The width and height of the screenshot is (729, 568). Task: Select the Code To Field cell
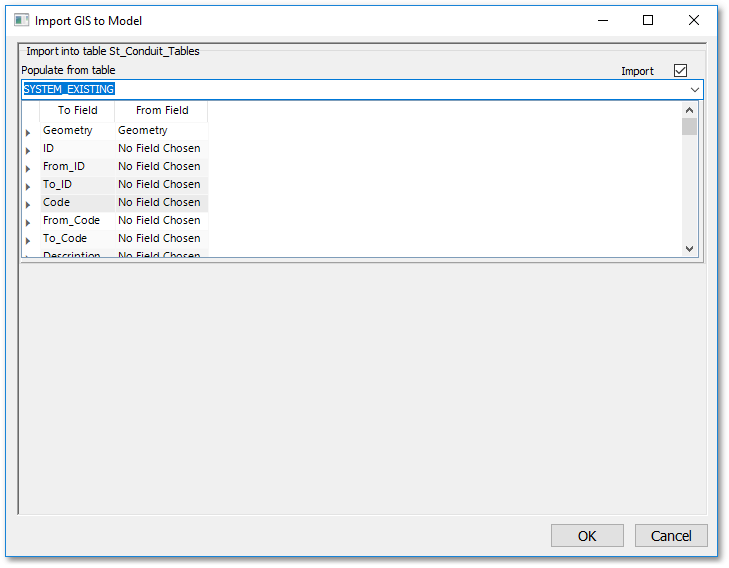(78, 203)
